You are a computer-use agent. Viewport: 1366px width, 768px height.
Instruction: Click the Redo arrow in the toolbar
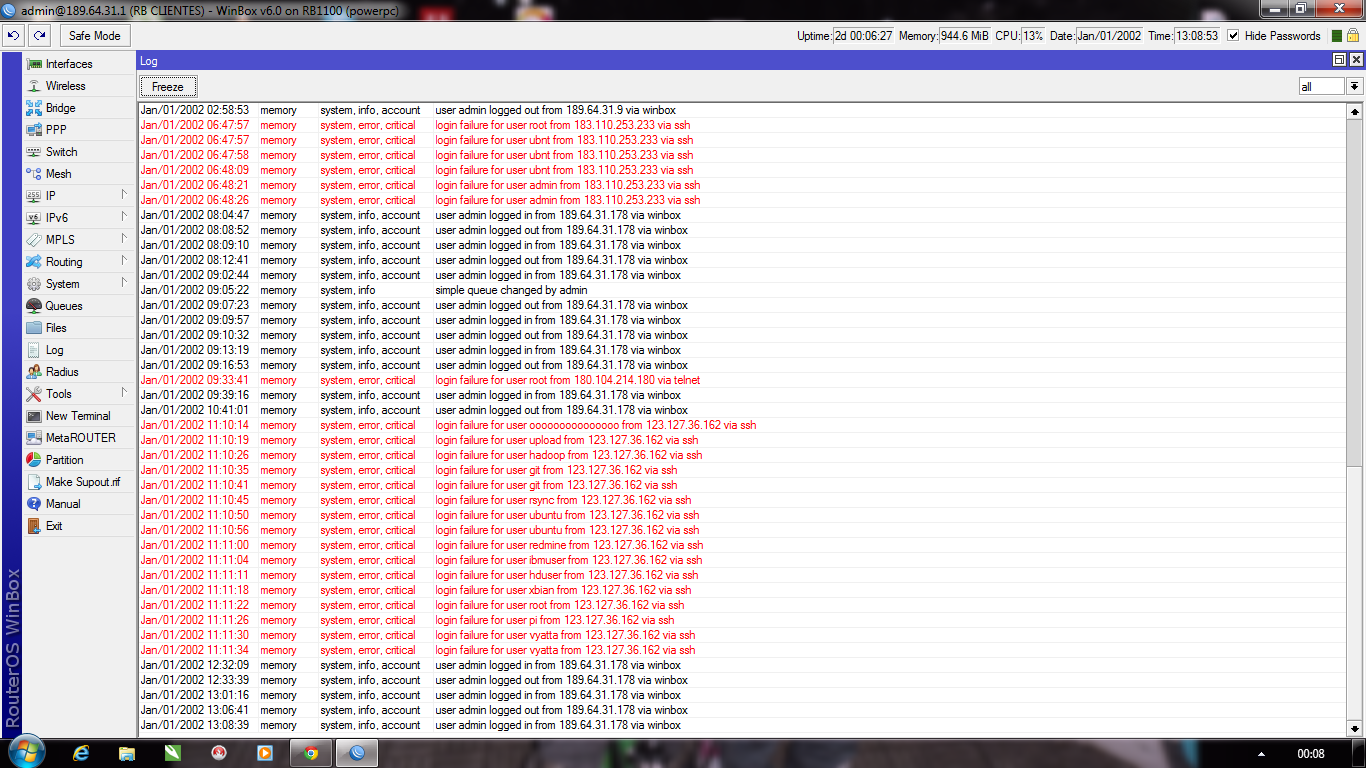(x=39, y=36)
